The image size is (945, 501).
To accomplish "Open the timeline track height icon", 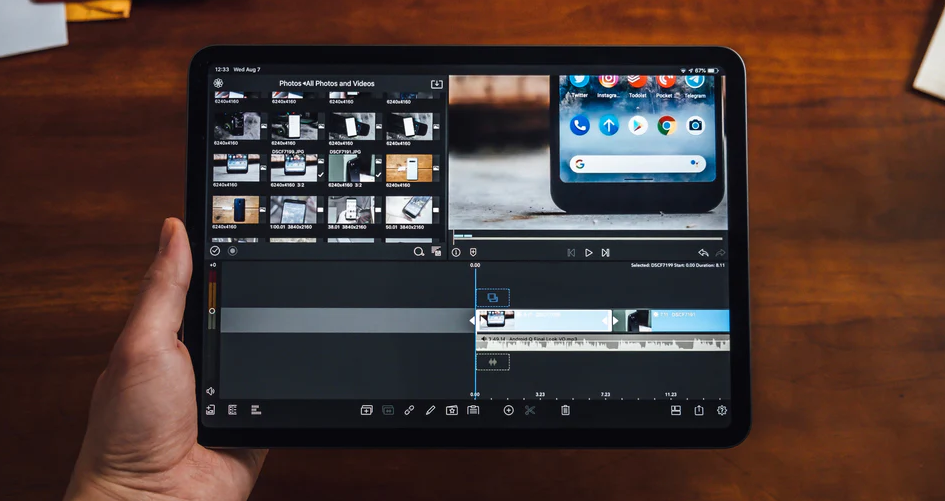I will pyautogui.click(x=256, y=410).
